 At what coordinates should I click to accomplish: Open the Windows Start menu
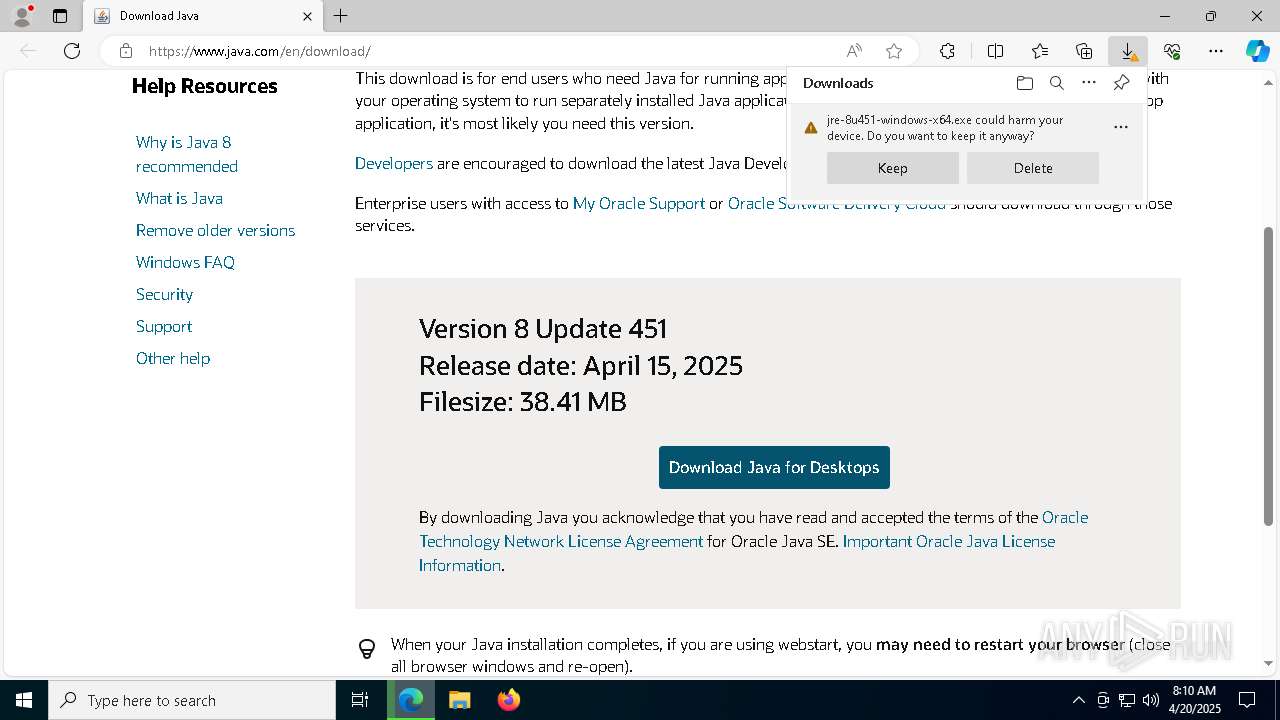click(24, 700)
